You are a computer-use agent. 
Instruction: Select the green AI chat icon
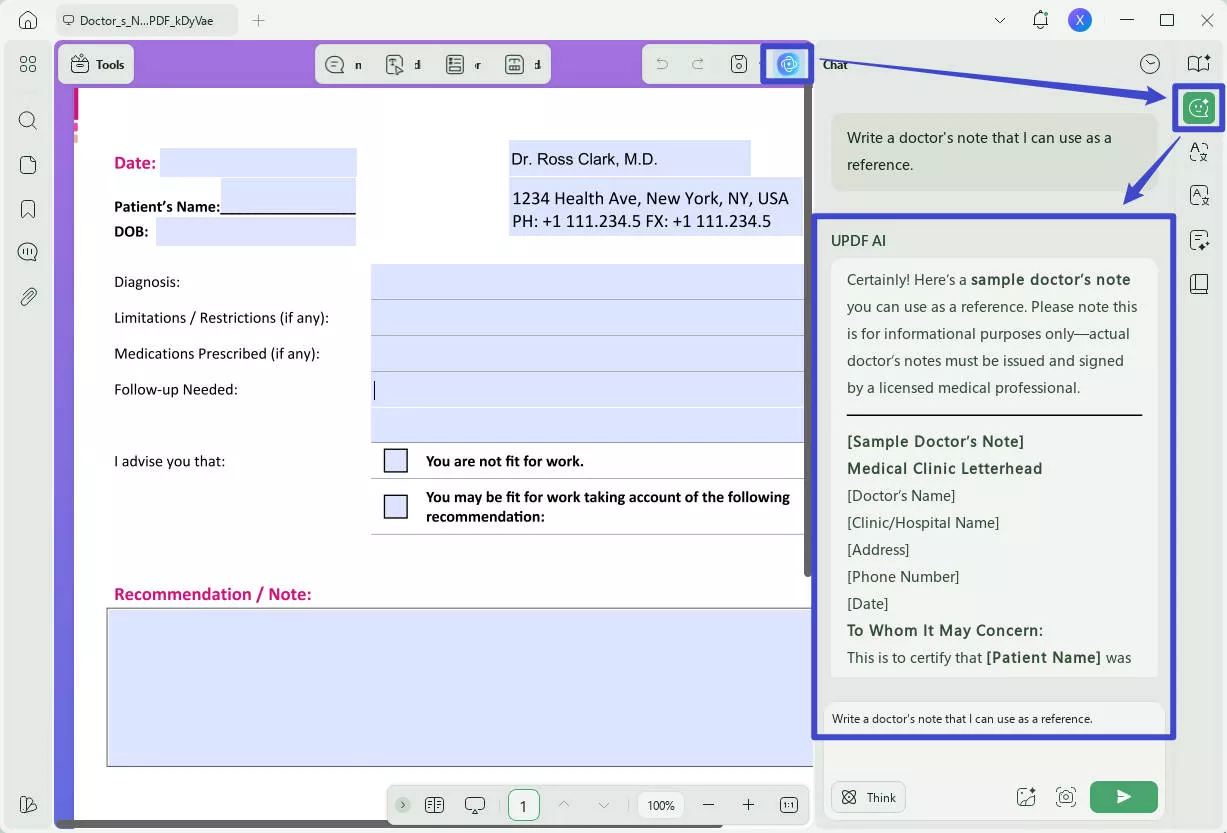point(1198,108)
